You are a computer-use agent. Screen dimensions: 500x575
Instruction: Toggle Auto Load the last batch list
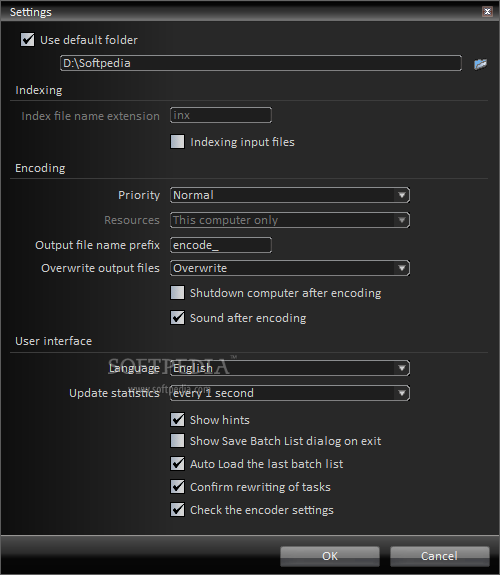coord(178,464)
